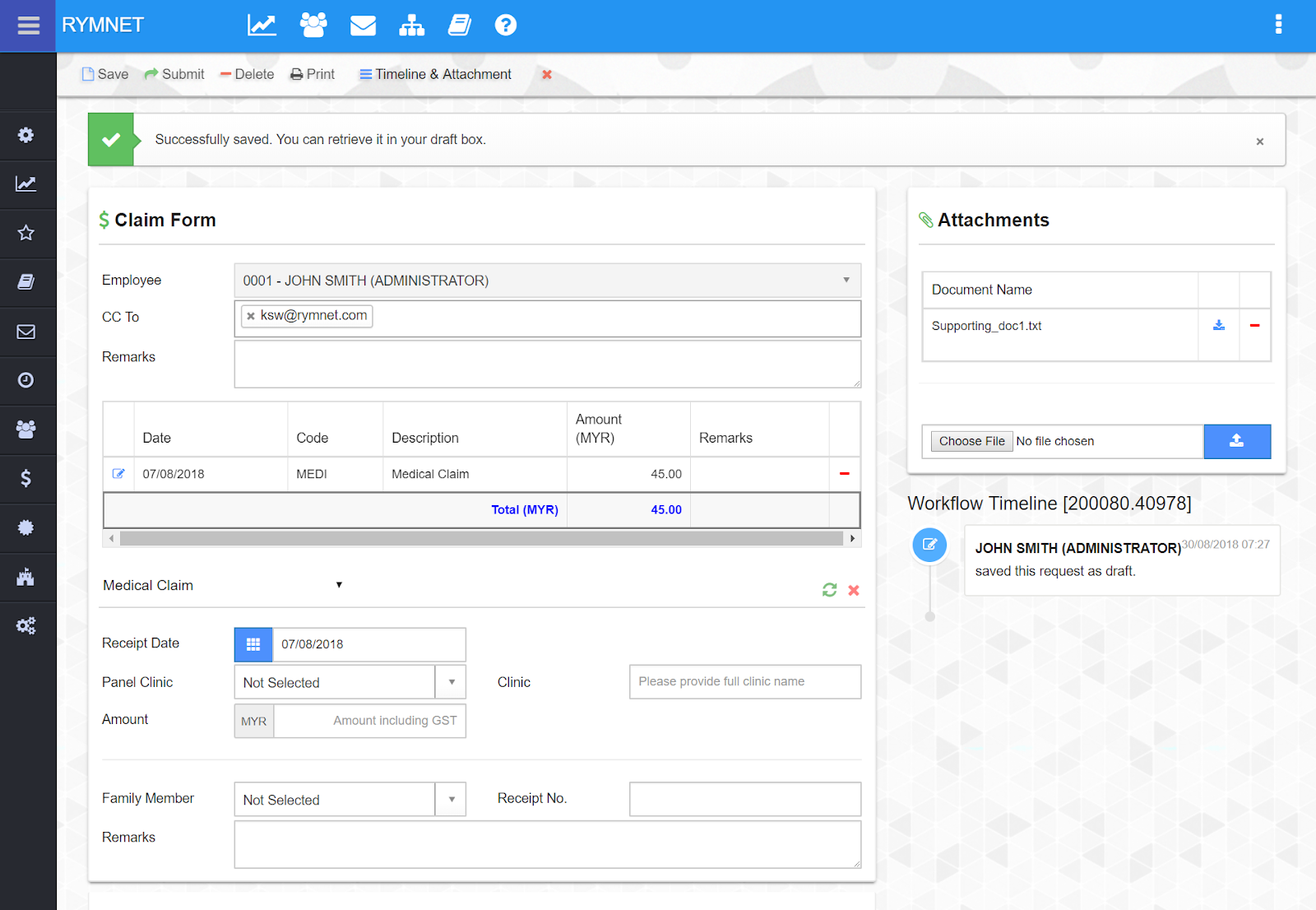Delete the MEDI claim line item
This screenshot has height=910, width=1316.
tap(844, 473)
